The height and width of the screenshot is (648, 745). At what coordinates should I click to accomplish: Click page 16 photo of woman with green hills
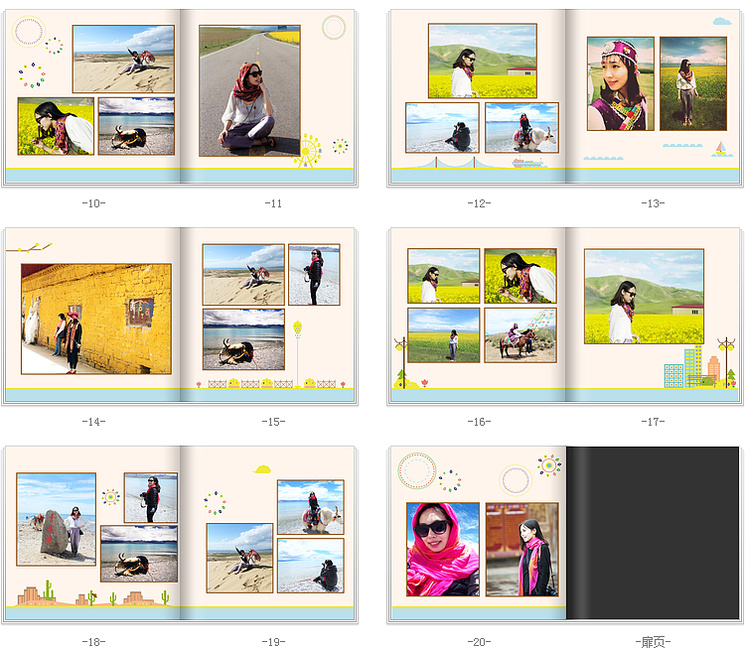443,276
